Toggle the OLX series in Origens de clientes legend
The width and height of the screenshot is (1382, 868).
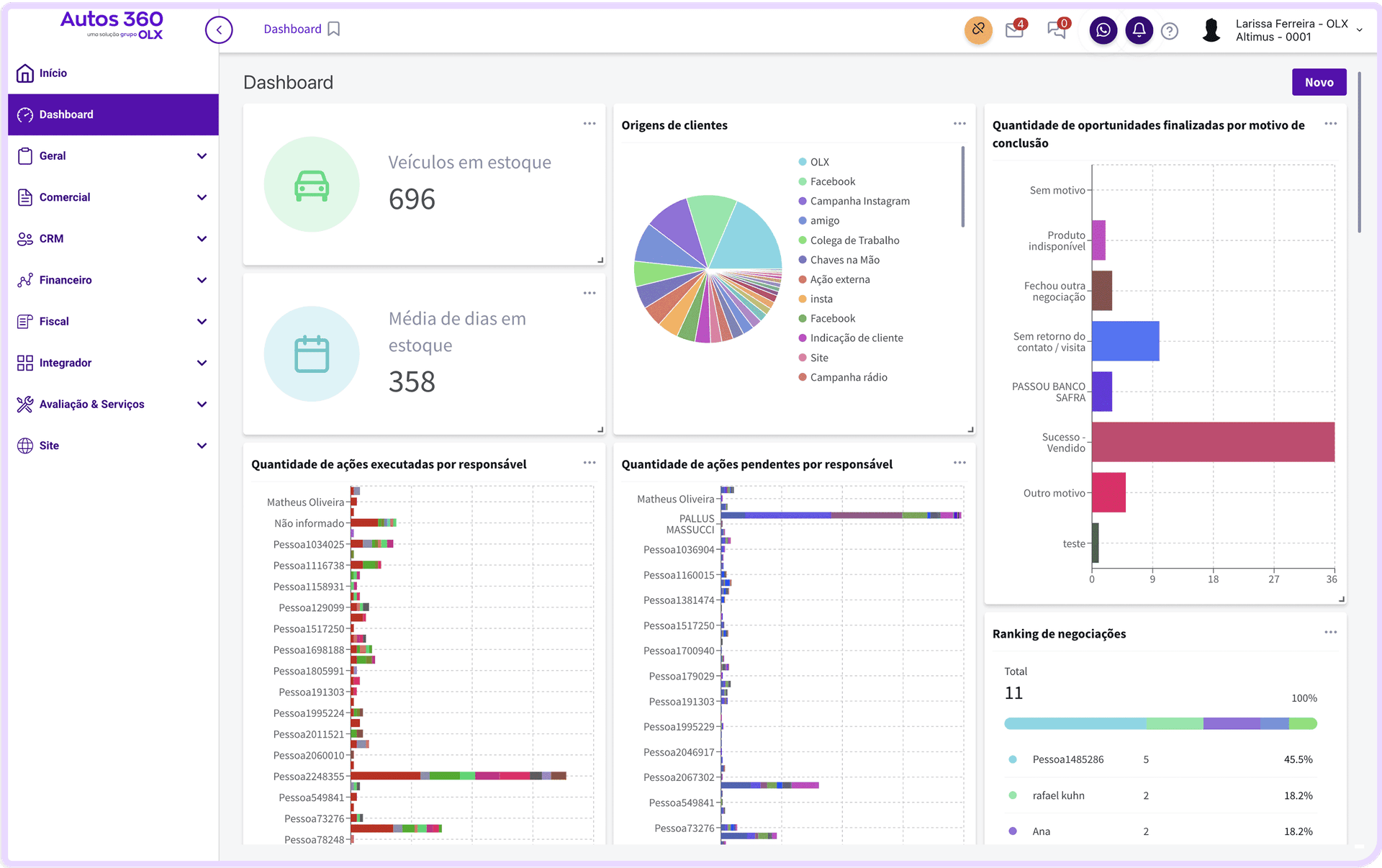coord(819,161)
